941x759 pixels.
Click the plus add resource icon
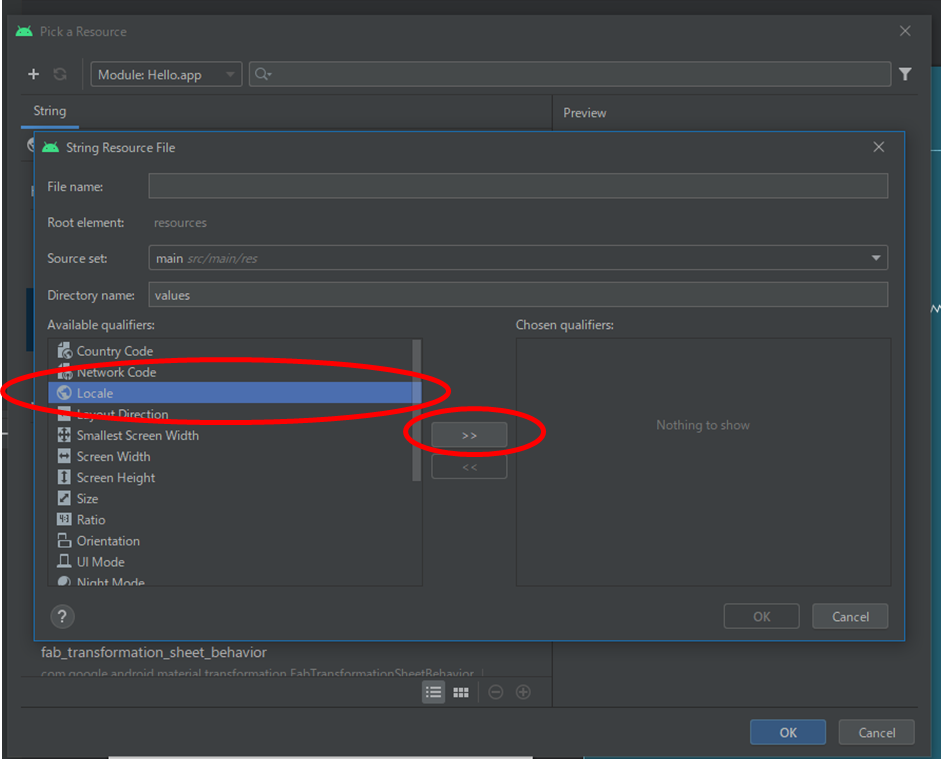point(34,74)
